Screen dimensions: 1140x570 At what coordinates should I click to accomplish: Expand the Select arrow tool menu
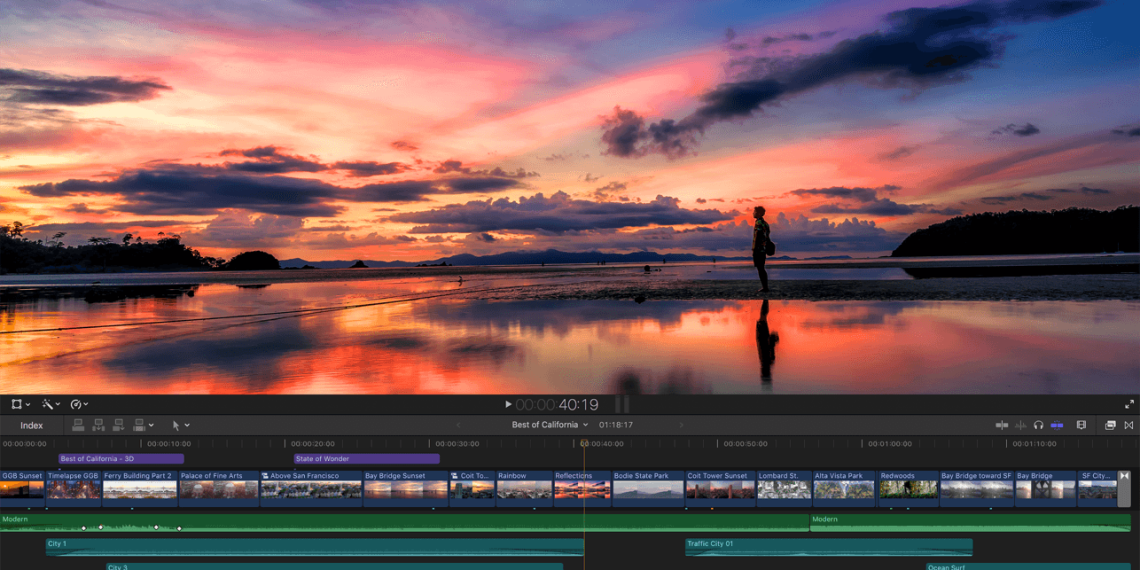pyautogui.click(x=180, y=425)
